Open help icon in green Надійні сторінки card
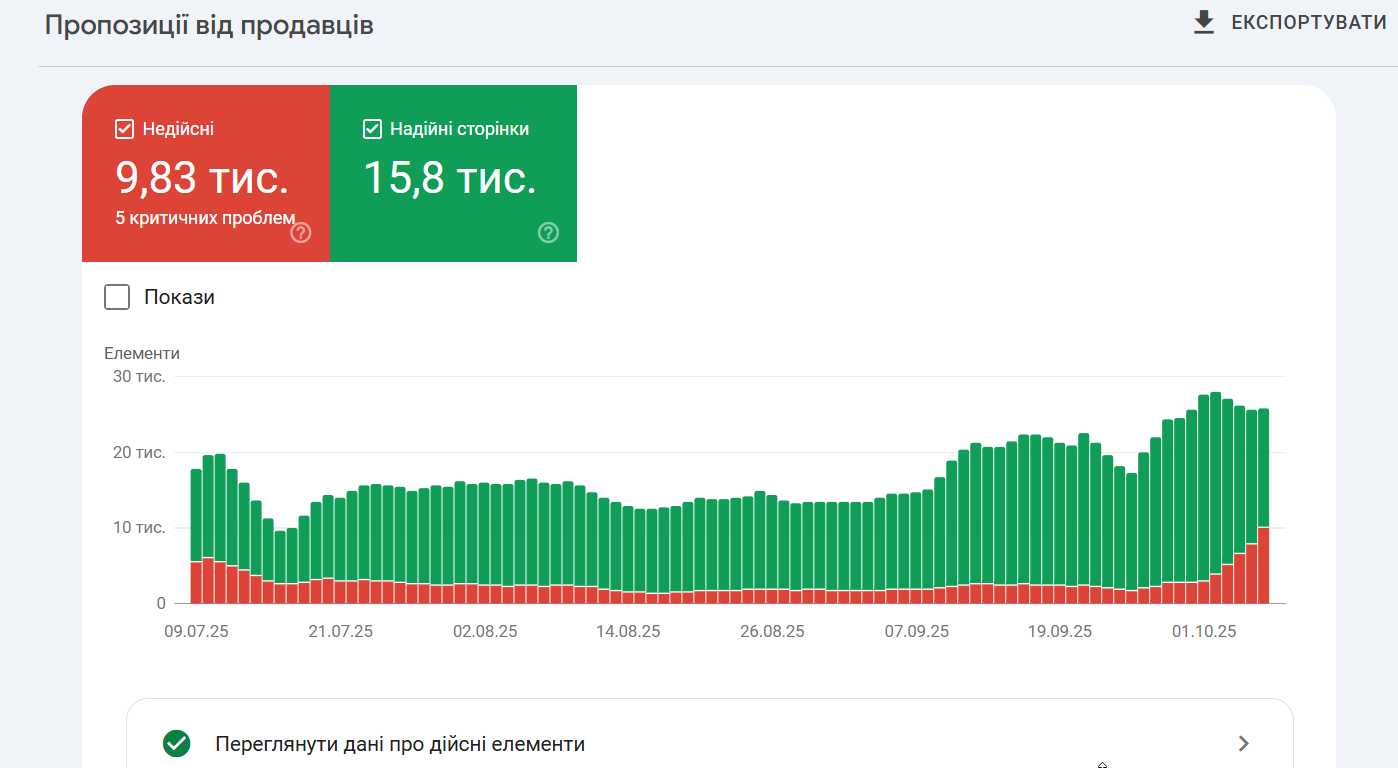Screen dimensions: 1398x768 click(x=548, y=233)
